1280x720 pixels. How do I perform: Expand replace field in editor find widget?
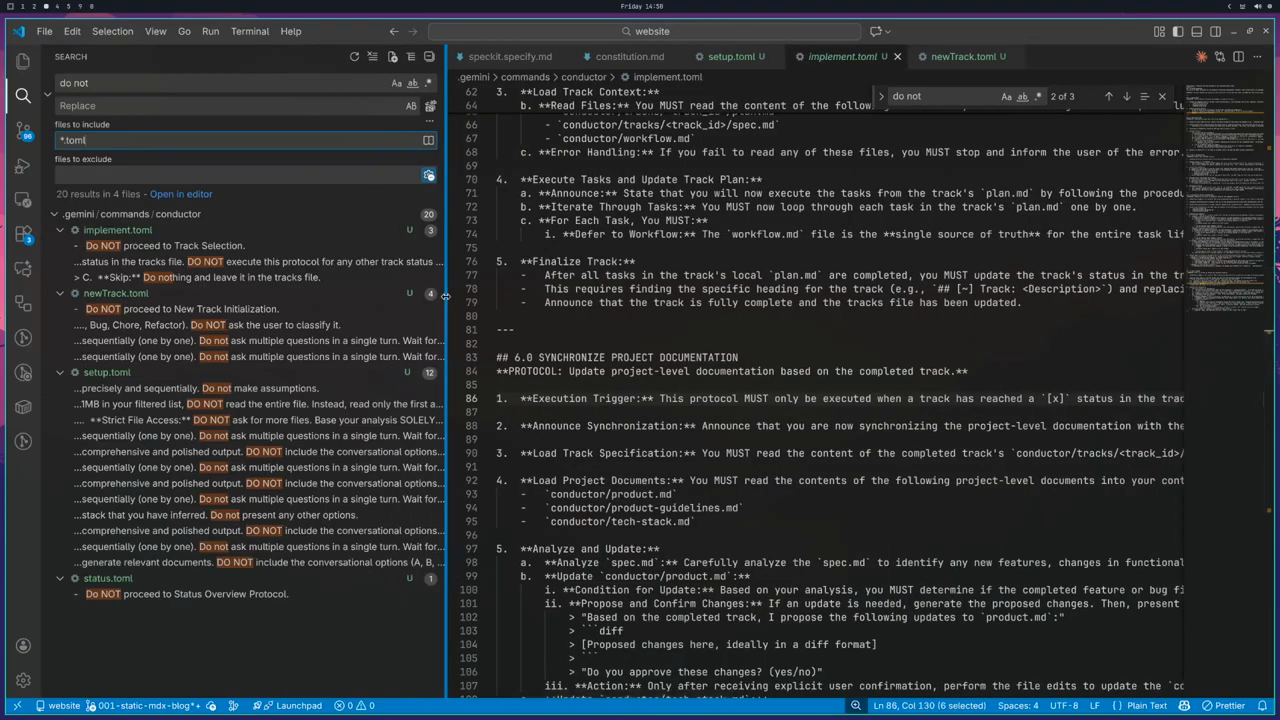pos(881,97)
